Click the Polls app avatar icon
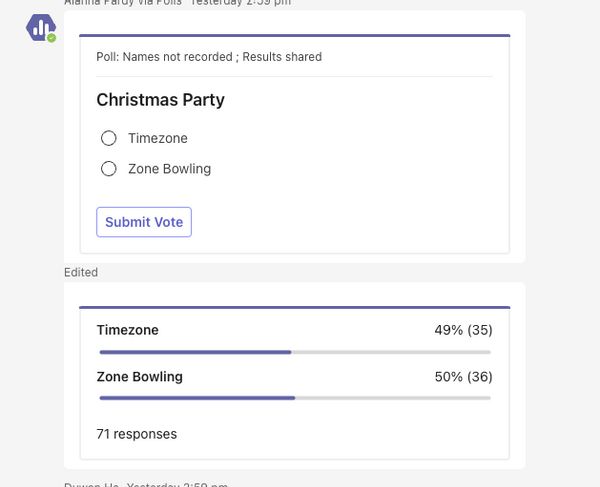 (x=41, y=28)
